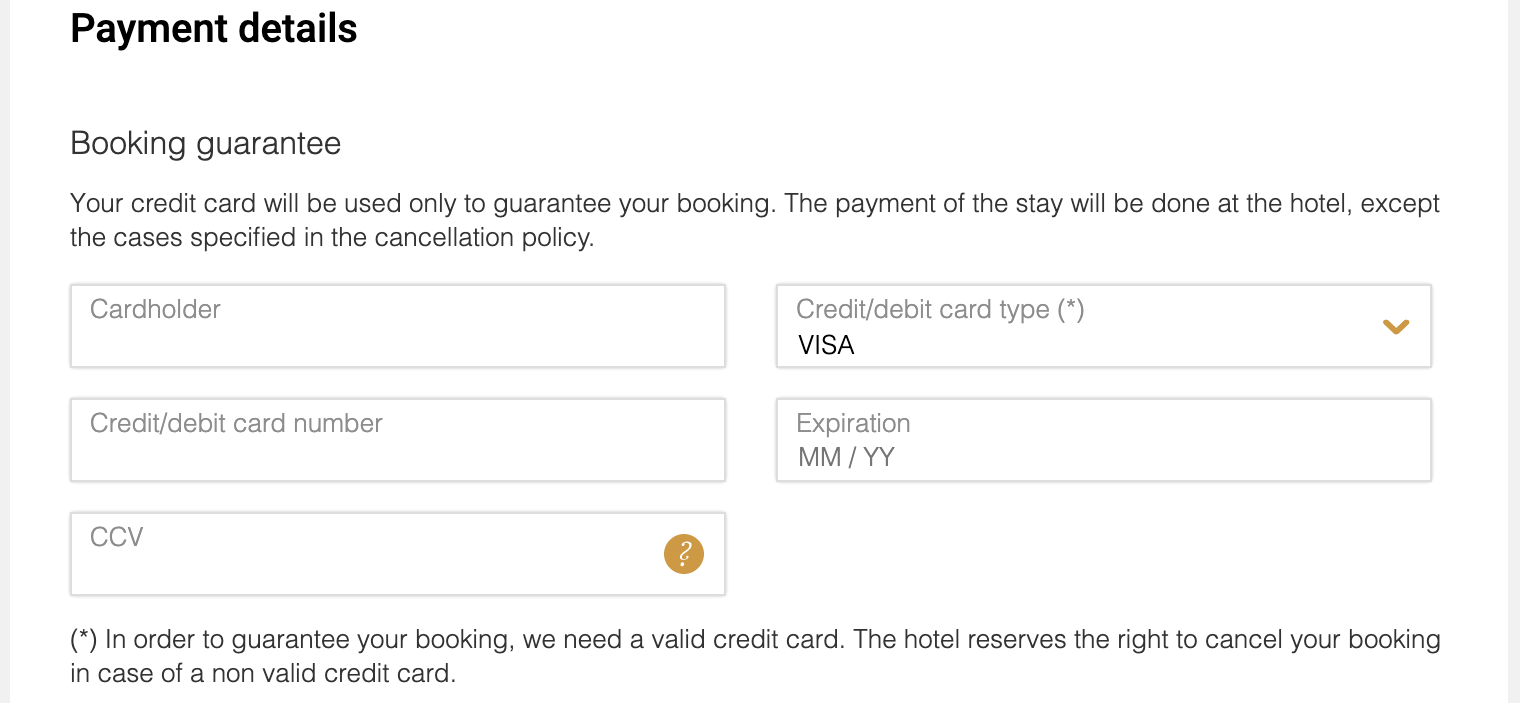Click the 'Cardholder' placeholder label
Image resolution: width=1520 pixels, height=703 pixels.
155,310
